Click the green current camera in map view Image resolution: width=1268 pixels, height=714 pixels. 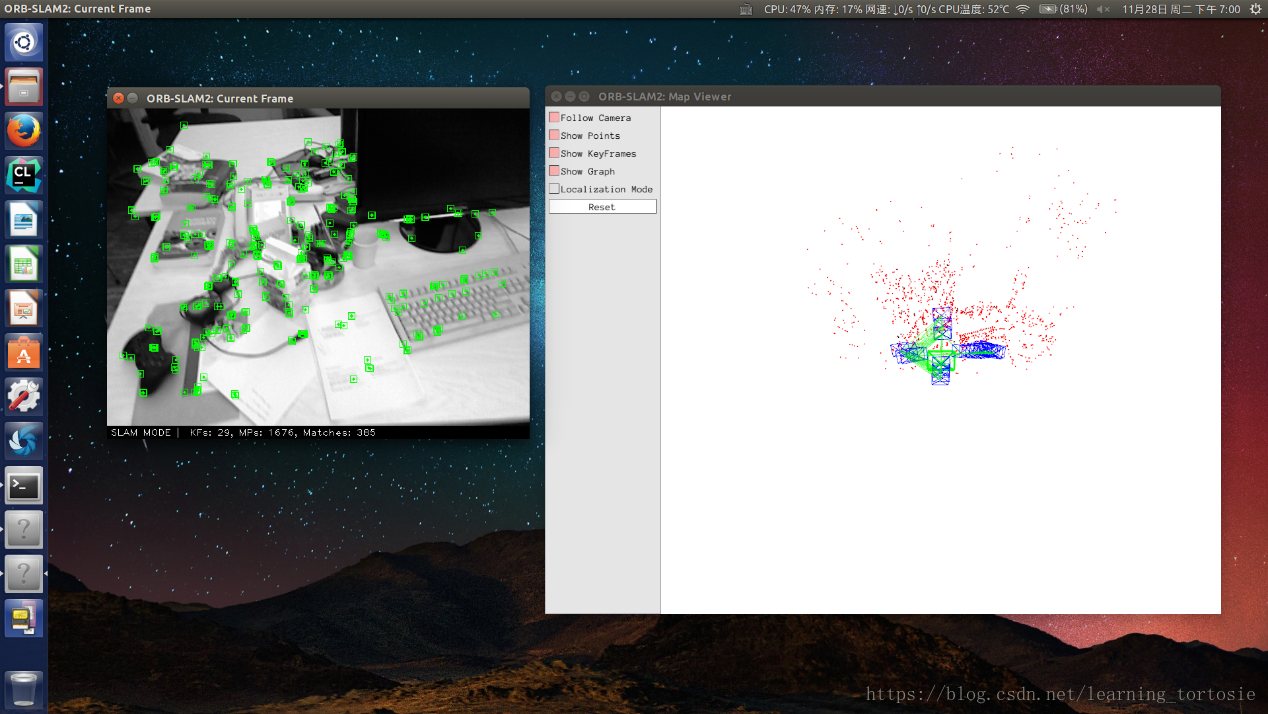click(x=940, y=360)
